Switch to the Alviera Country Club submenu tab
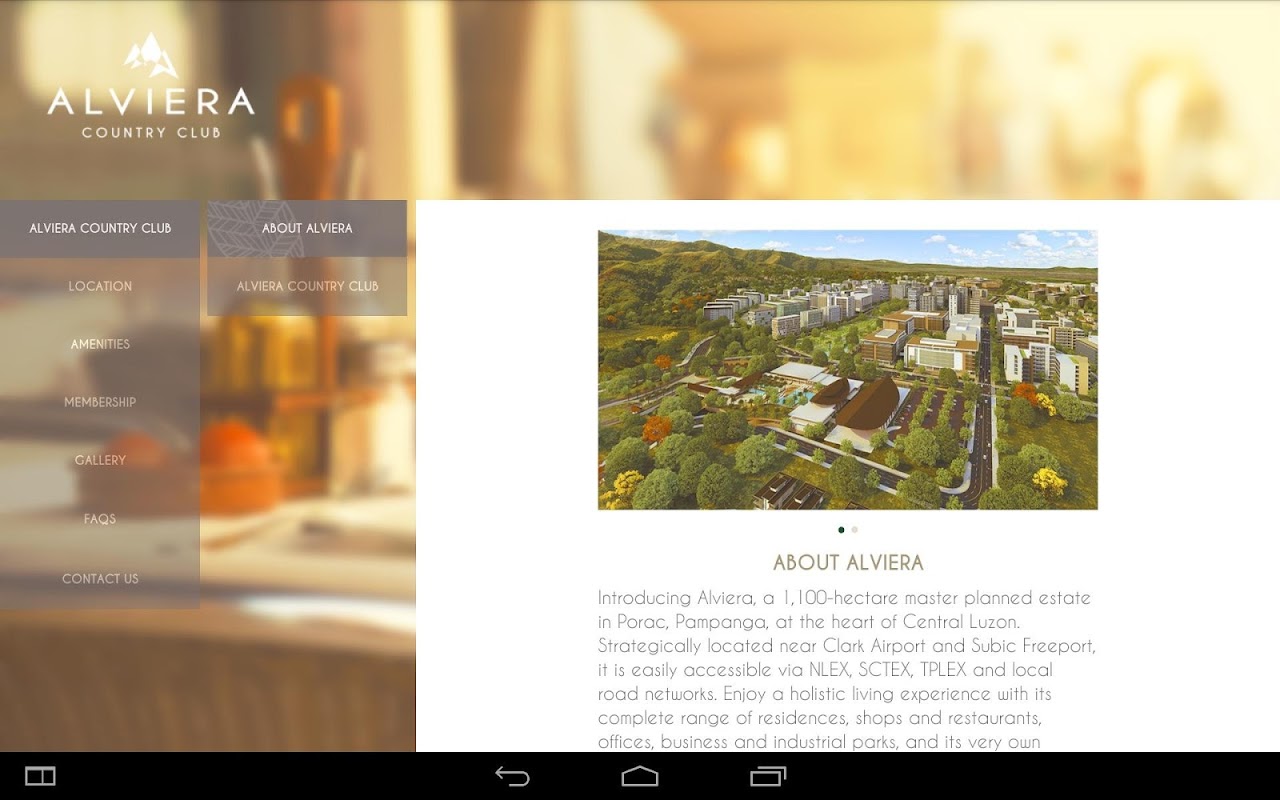 (307, 286)
